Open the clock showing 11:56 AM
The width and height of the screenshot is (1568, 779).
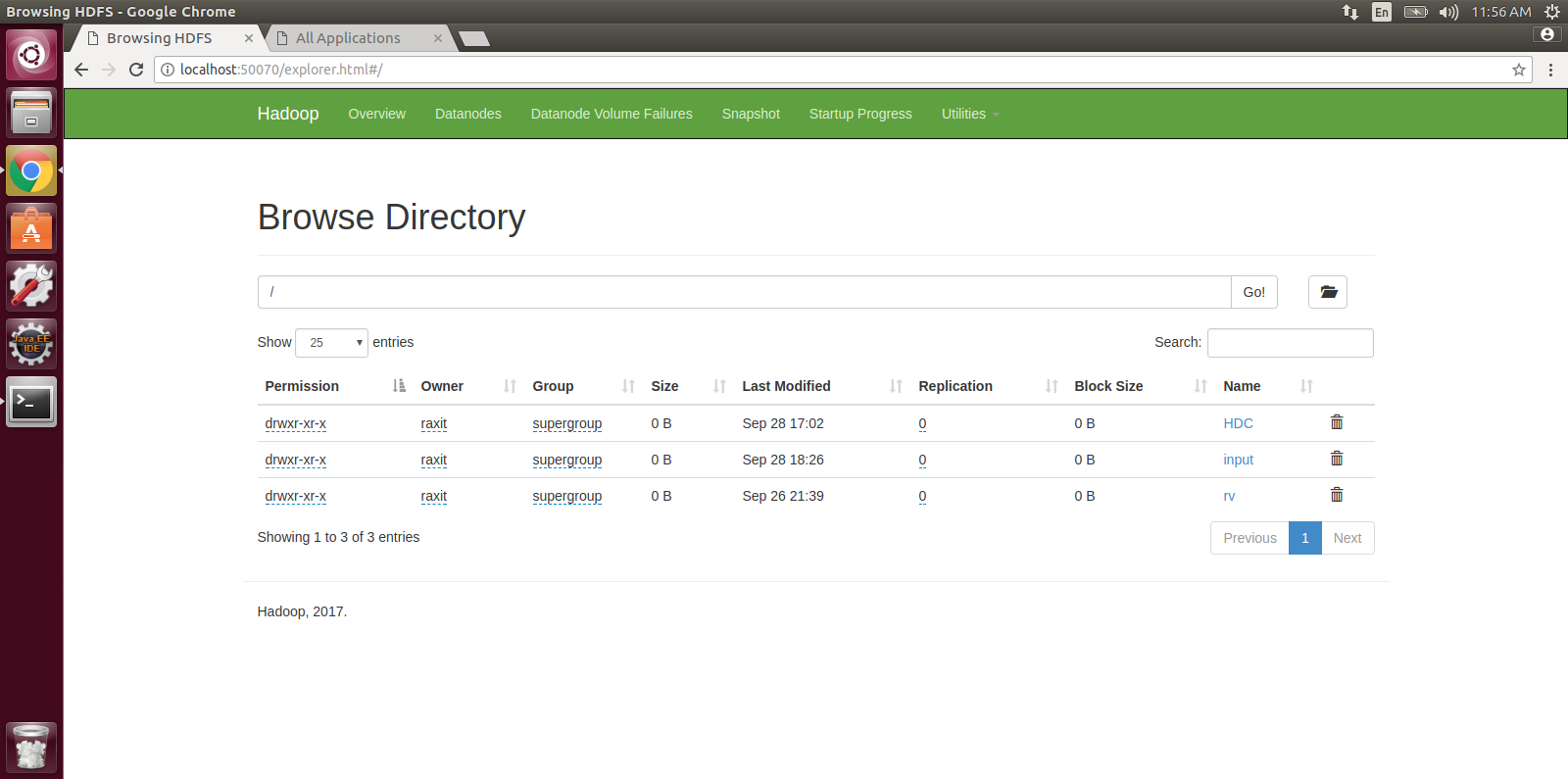[x=1500, y=12]
